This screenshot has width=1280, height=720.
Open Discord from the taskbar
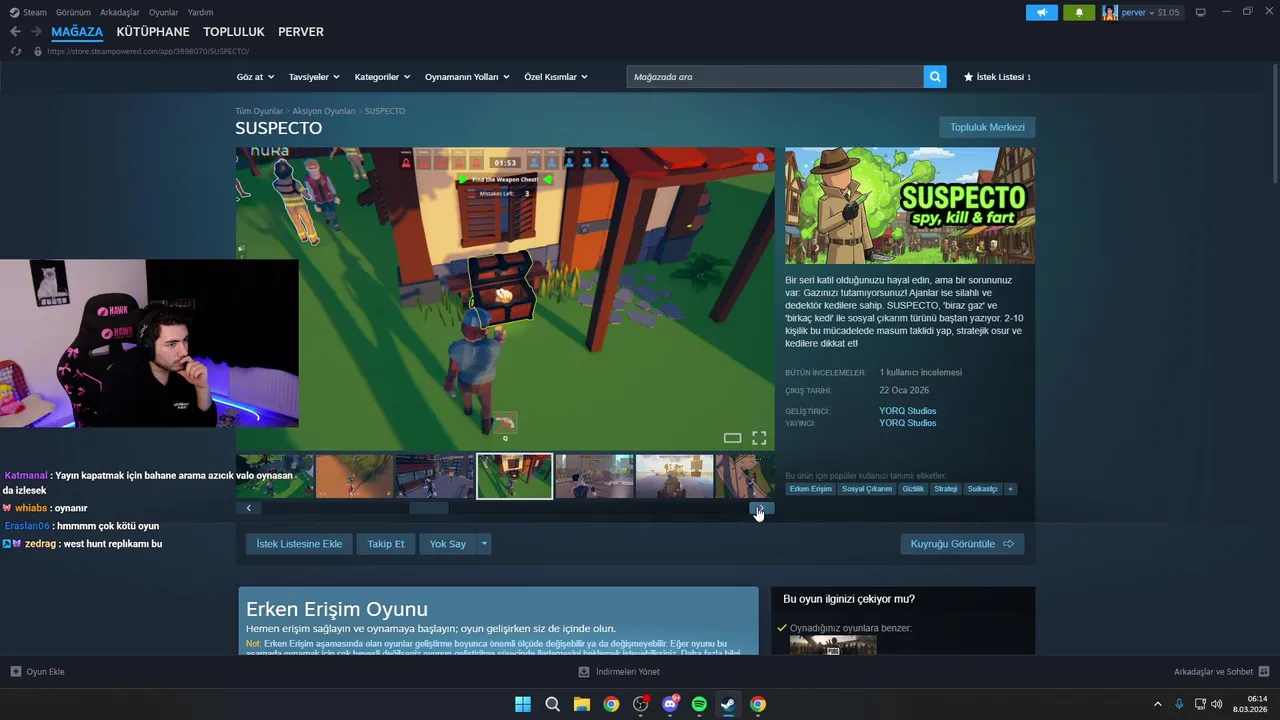tap(670, 704)
